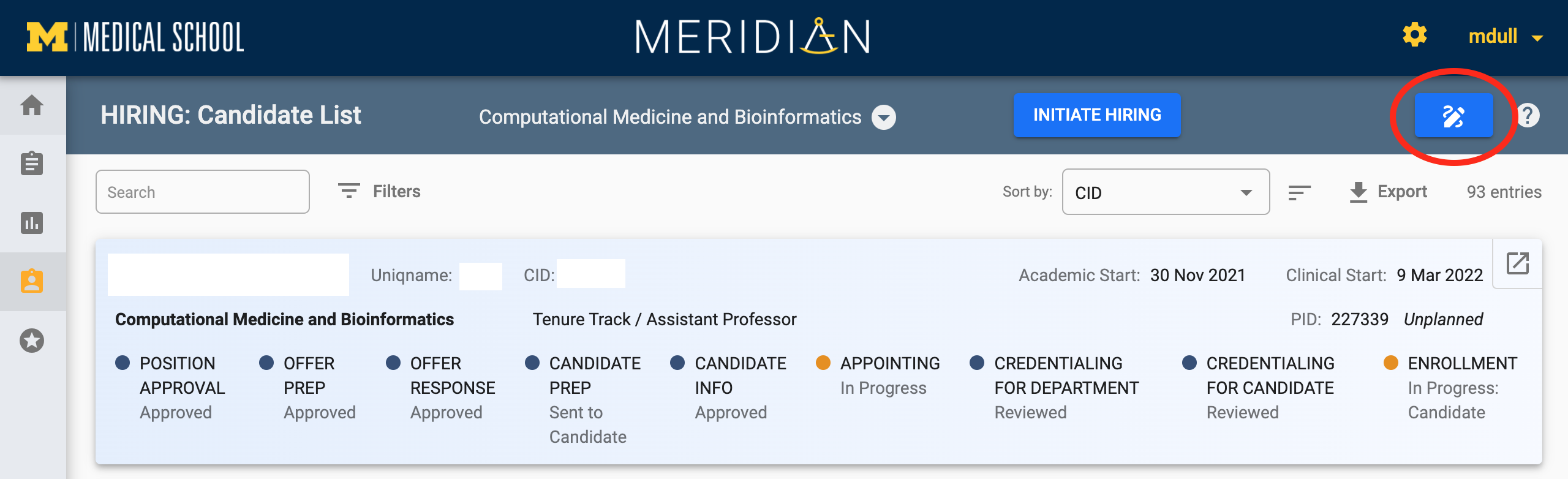Select the orange hiring badge sidebar icon
This screenshot has width=1568, height=479.
32,281
